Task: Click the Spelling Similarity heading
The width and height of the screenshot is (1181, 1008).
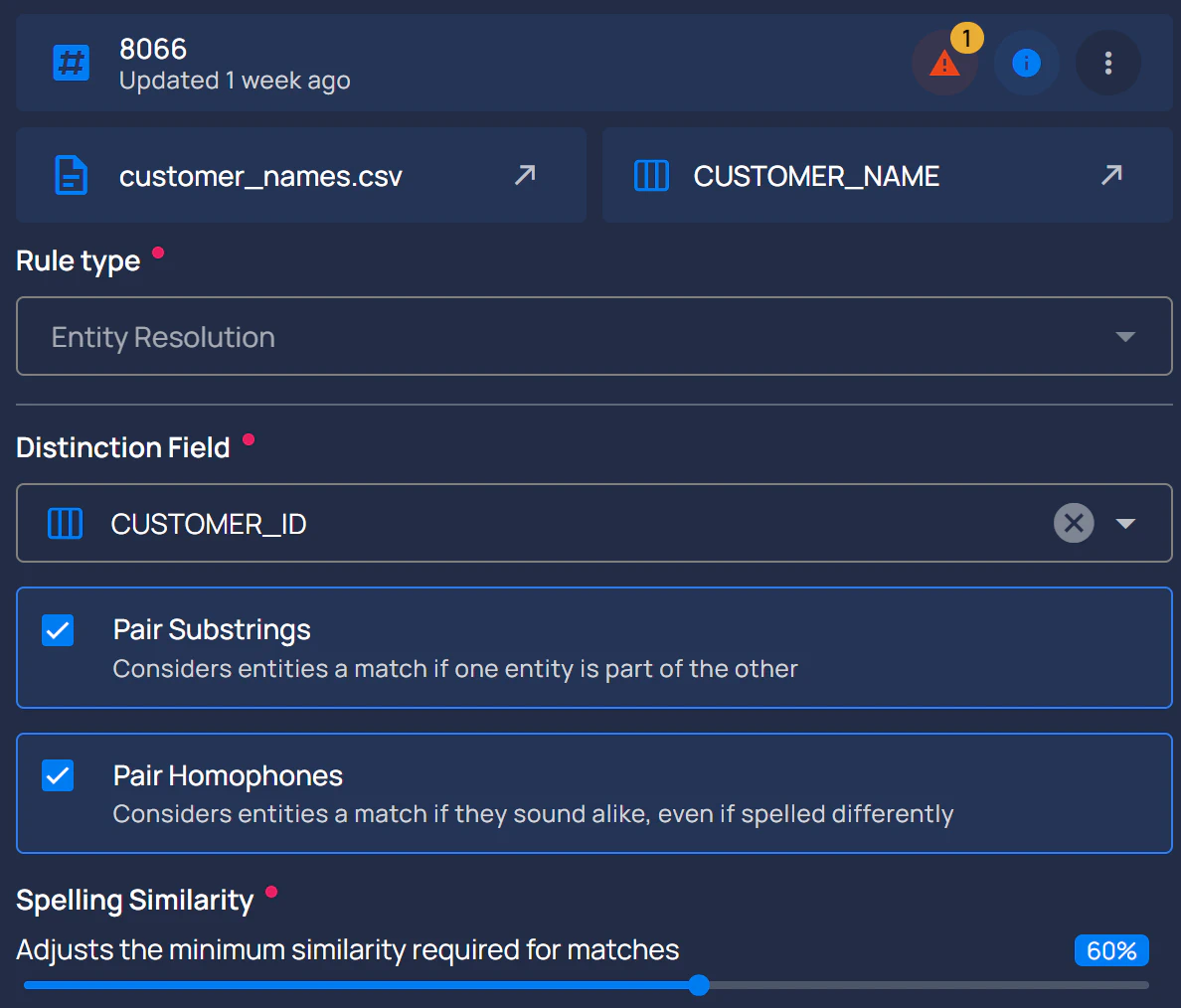Action: (x=135, y=901)
